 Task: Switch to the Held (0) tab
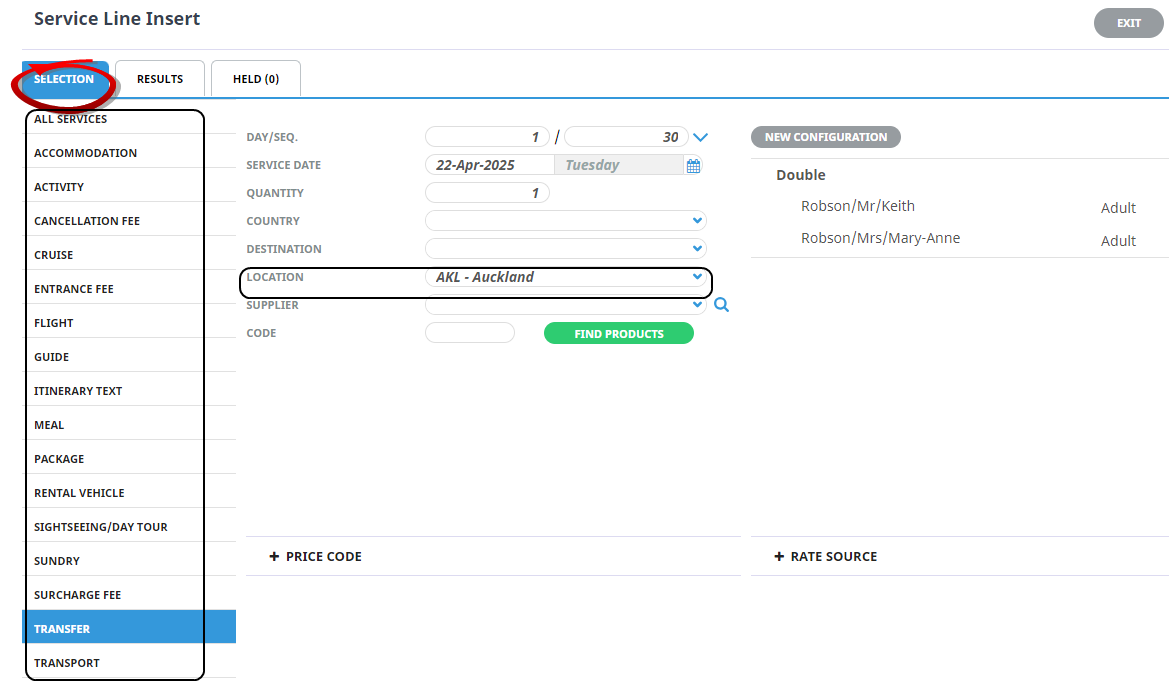[x=256, y=79]
